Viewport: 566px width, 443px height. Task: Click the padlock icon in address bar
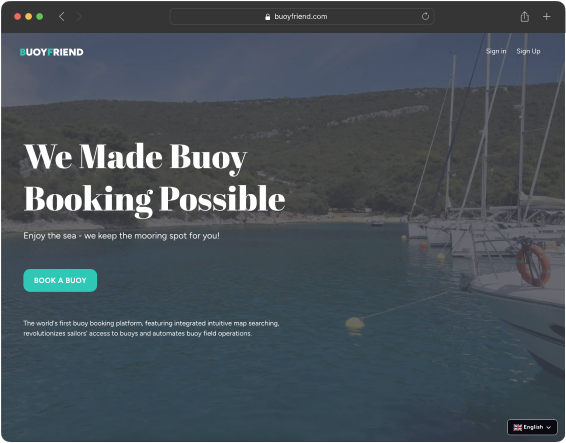(267, 17)
